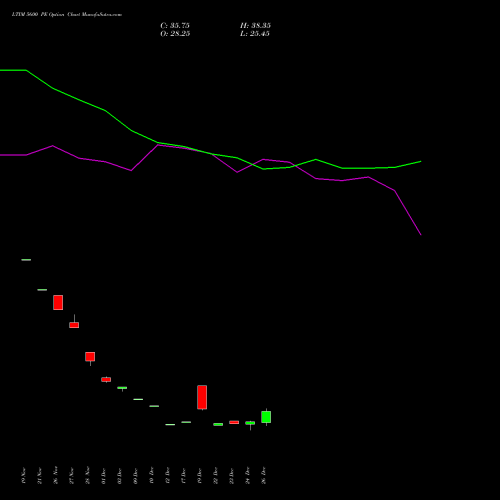Click the 26 Dec date axis label
Image resolution: width=500 pixels, height=500 pixels.
click(264, 475)
